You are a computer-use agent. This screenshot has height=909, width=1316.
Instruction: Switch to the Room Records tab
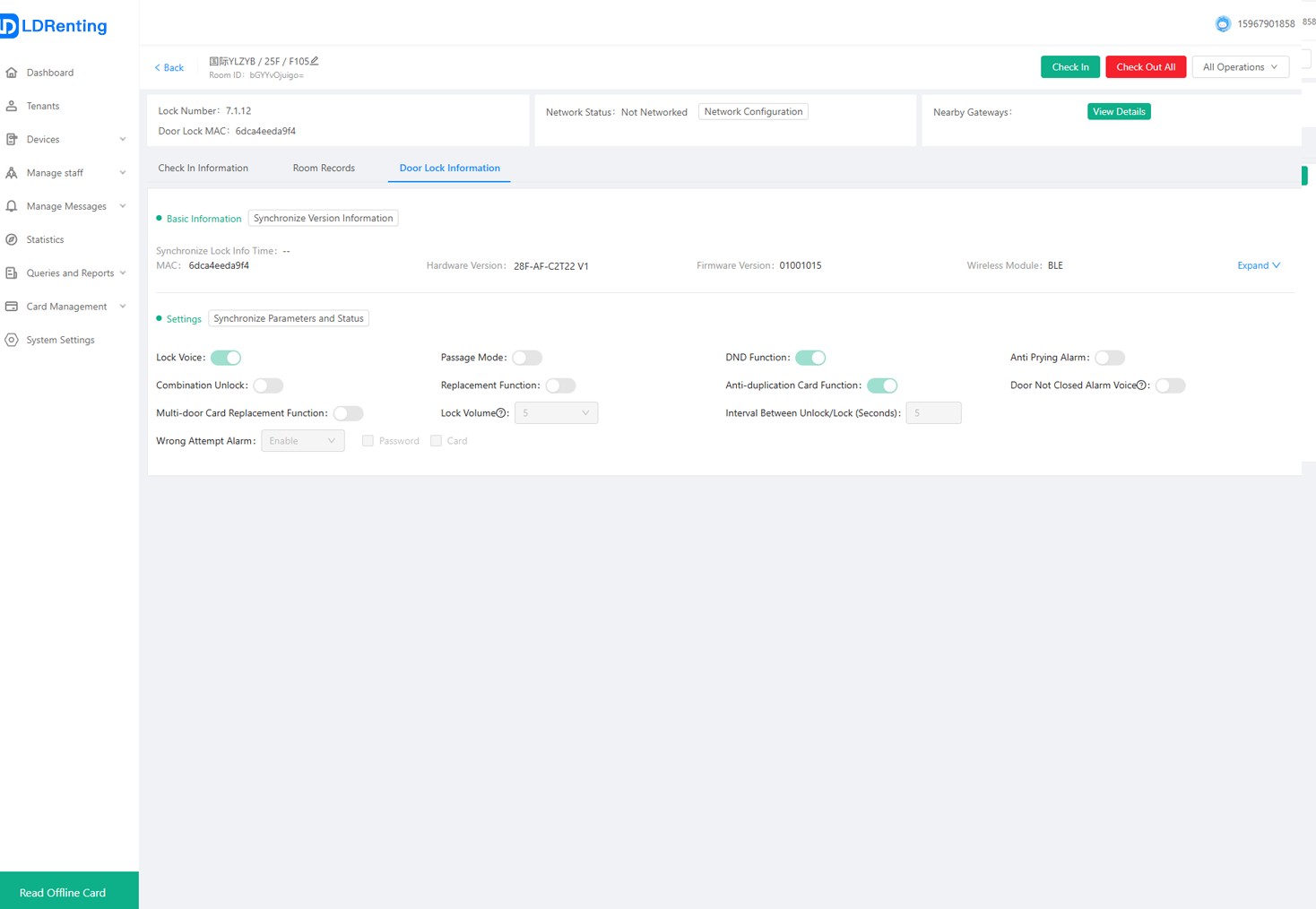324,168
